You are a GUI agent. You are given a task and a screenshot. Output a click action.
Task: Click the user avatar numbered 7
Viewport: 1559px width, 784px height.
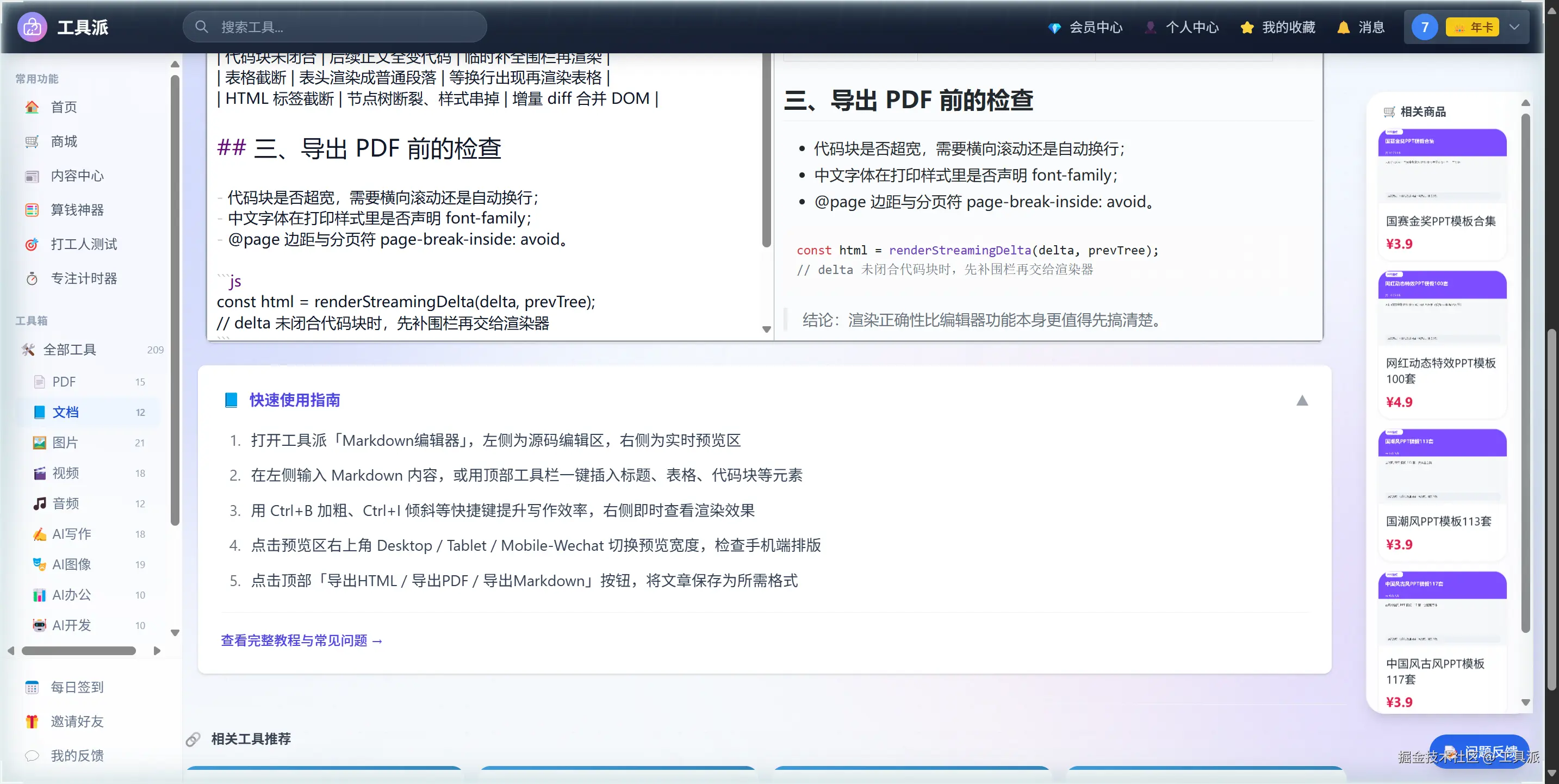(1425, 27)
